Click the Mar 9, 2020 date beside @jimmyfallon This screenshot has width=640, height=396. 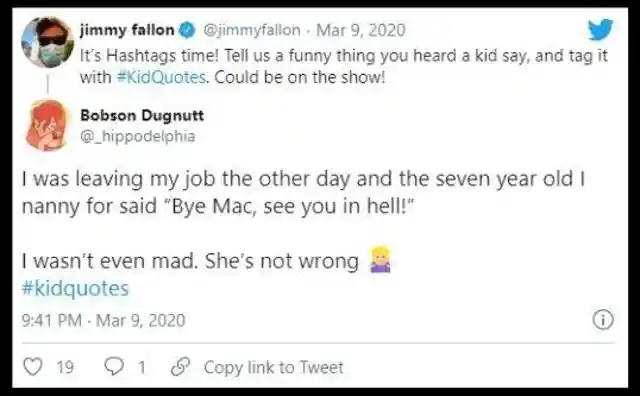tap(361, 30)
